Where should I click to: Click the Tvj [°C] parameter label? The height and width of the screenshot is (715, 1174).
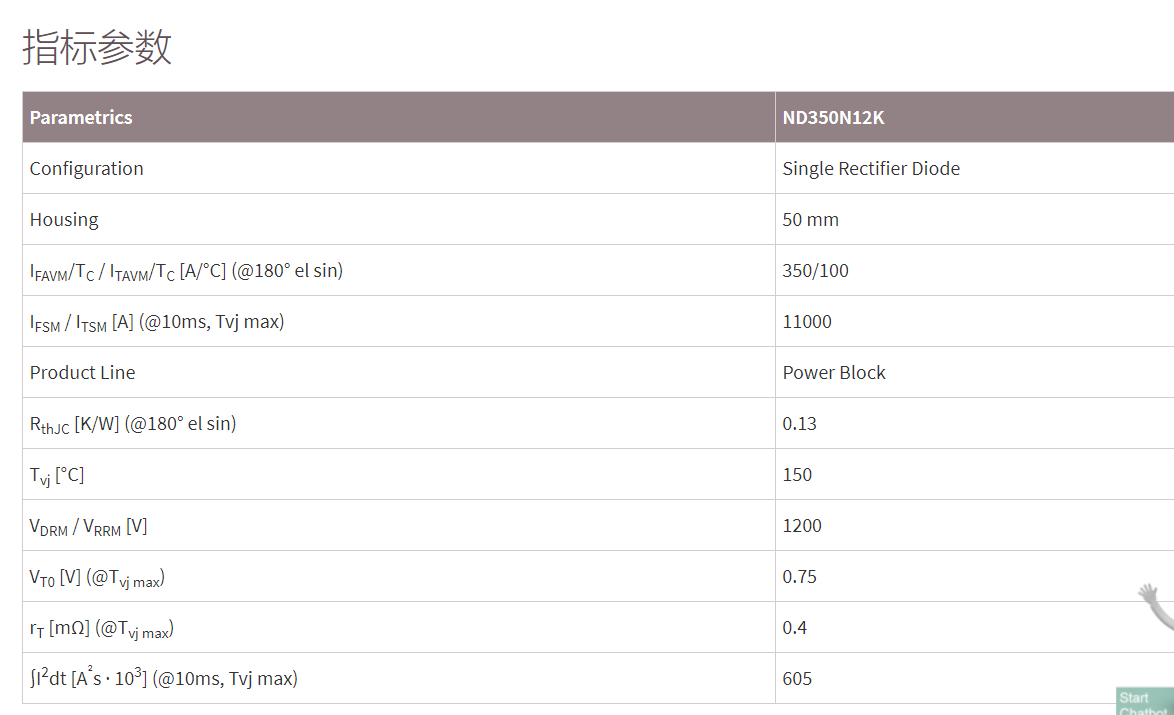tap(57, 475)
